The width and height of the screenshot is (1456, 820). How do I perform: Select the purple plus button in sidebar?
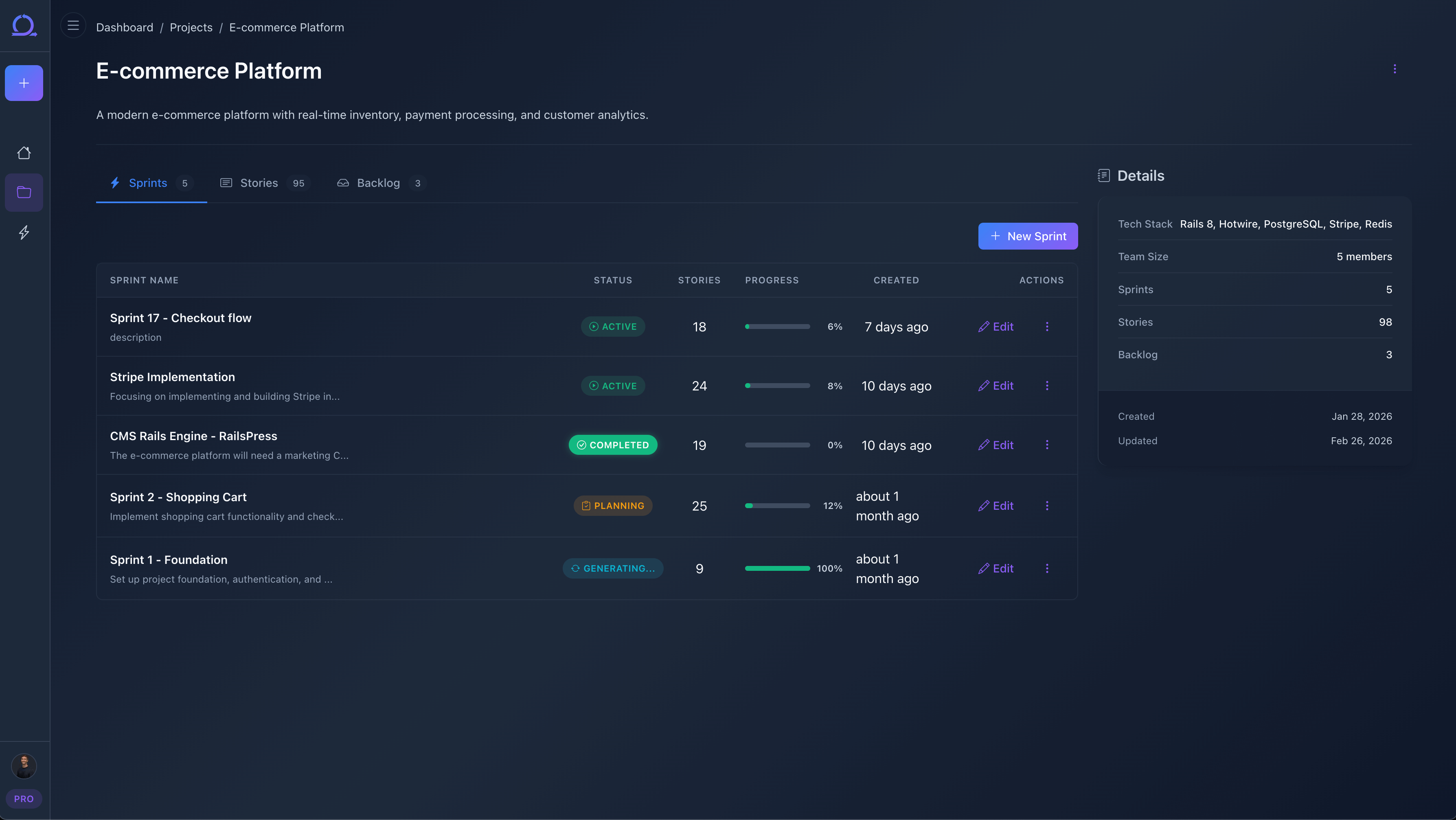point(24,83)
